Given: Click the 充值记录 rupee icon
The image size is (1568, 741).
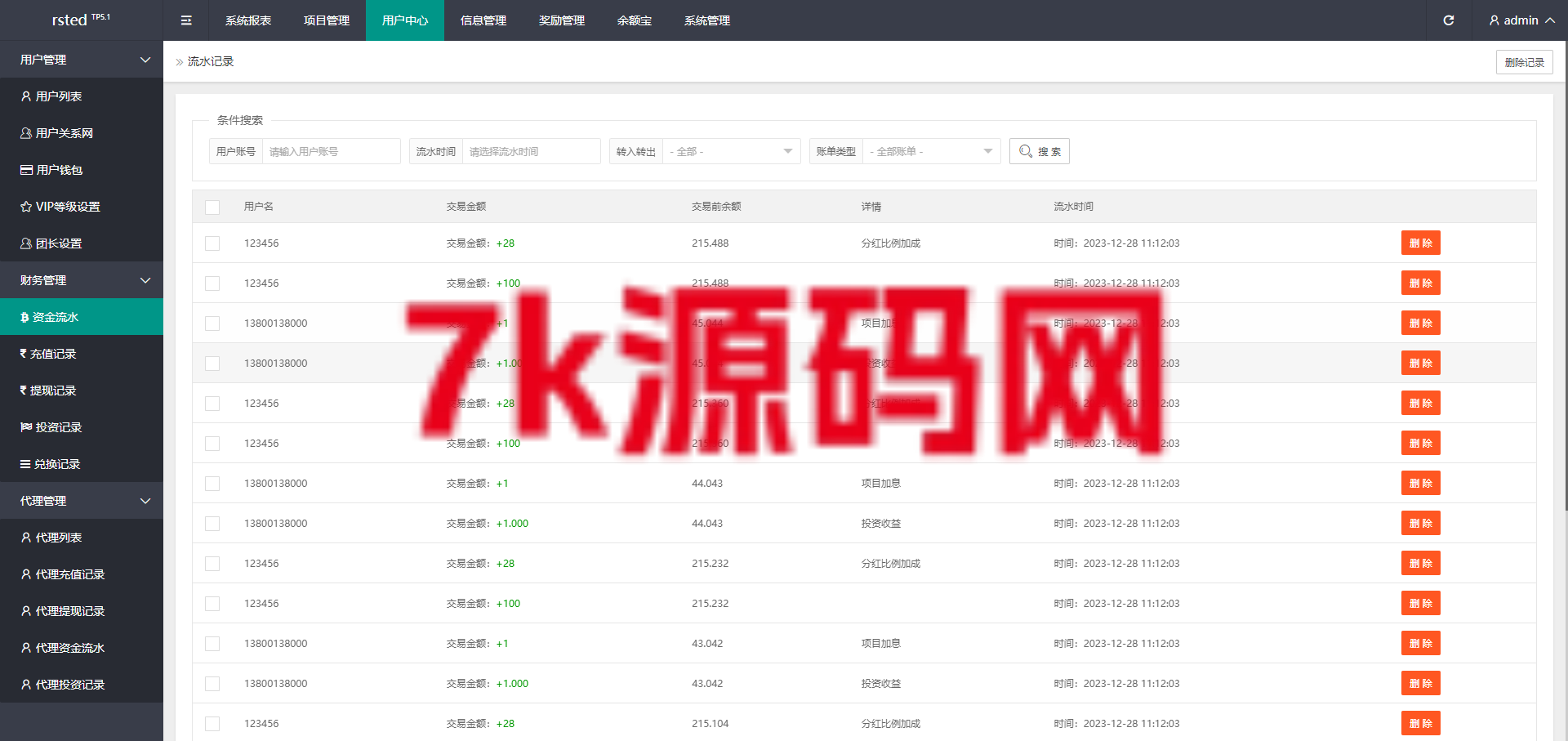Looking at the screenshot, I should coord(24,354).
